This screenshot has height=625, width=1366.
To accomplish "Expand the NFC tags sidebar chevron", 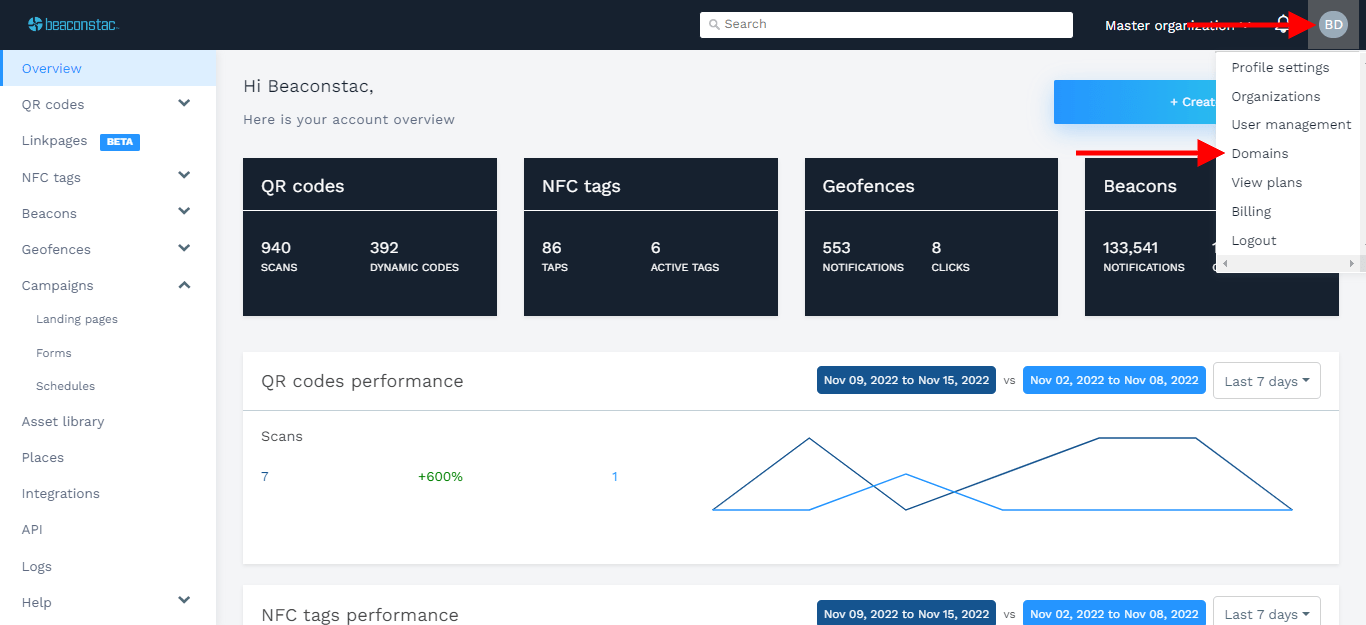I will click(184, 177).
